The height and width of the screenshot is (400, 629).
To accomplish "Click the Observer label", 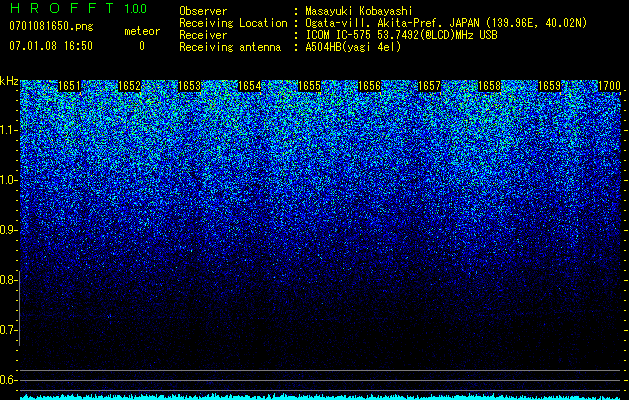I will tap(203, 12).
